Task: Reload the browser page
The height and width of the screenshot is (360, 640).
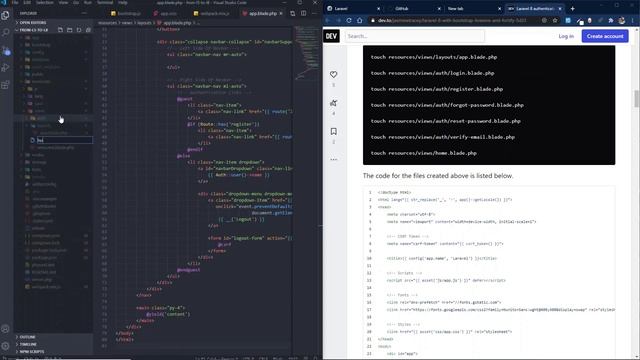Action: coord(349,20)
